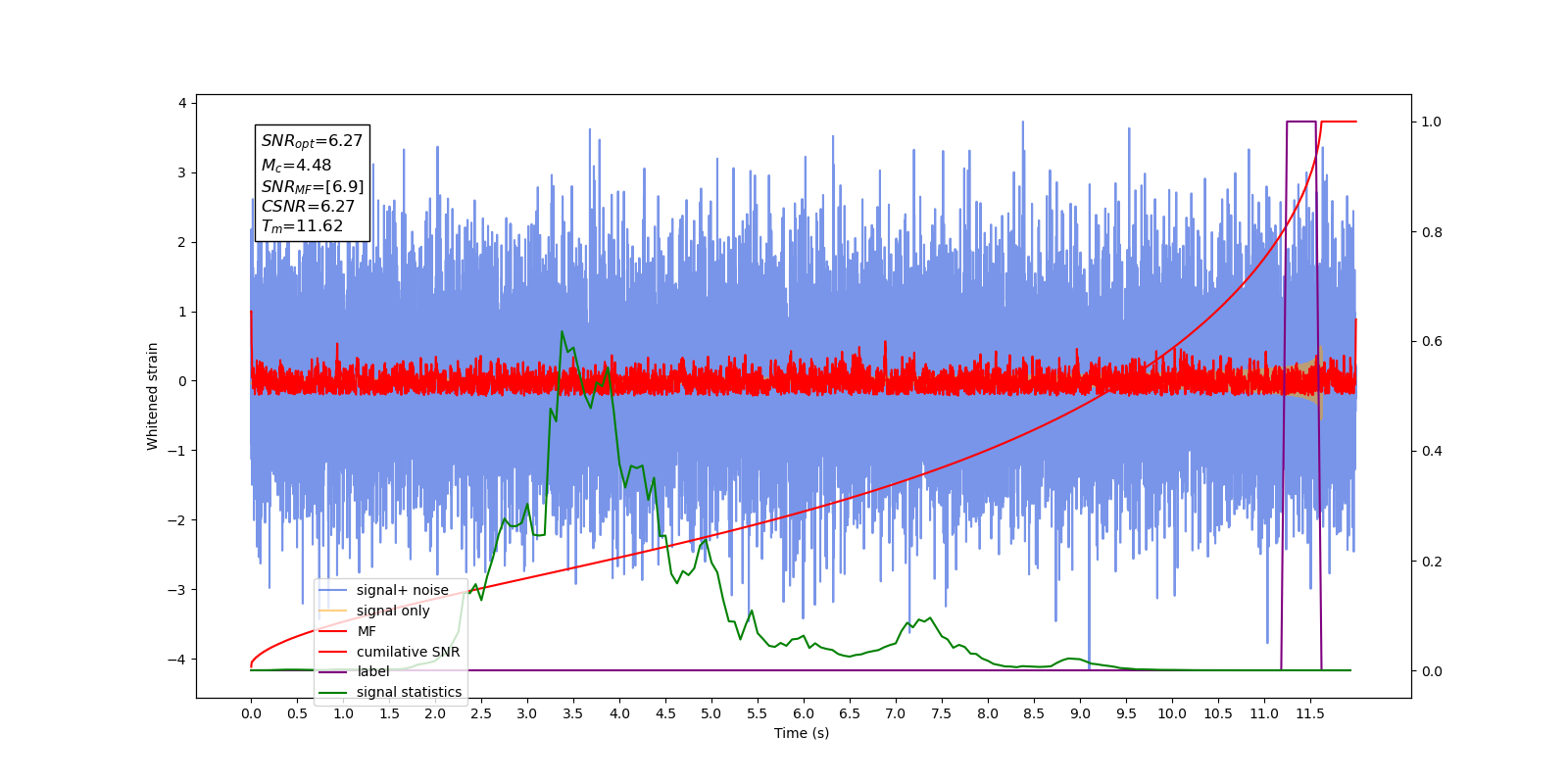1568x784 pixels.
Task: Click the right y-axis tick label 0.6
Action: pyautogui.click(x=1432, y=342)
